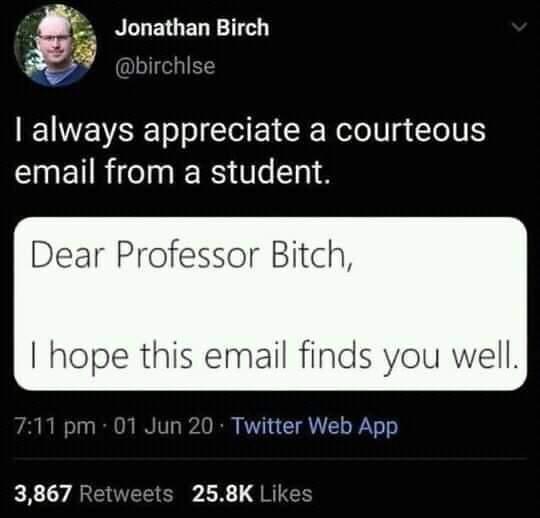This screenshot has height=518, width=540.
Task: Click the 3,867 retweet count number
Action: point(43,494)
